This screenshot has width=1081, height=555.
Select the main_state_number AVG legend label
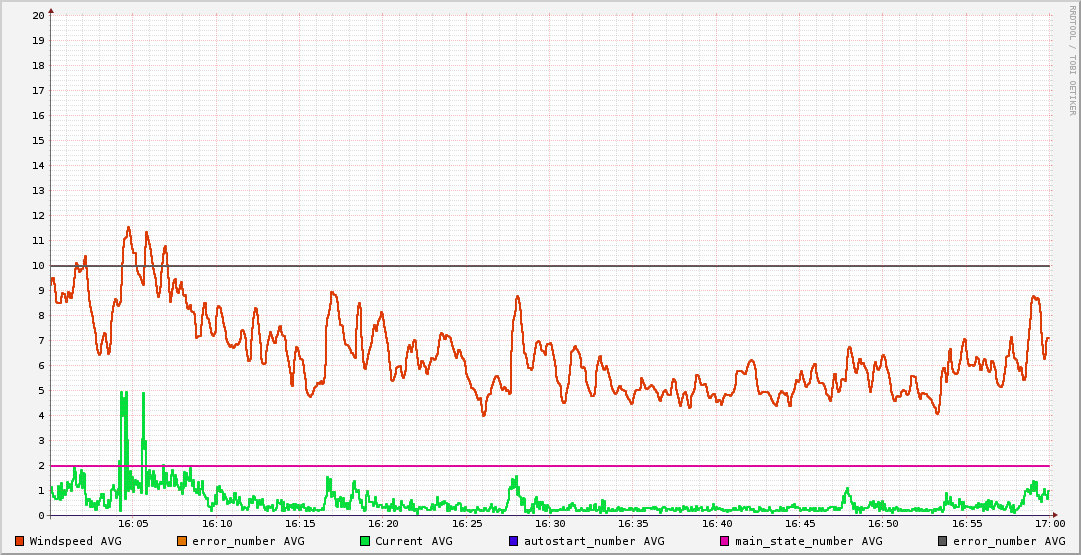(808, 541)
